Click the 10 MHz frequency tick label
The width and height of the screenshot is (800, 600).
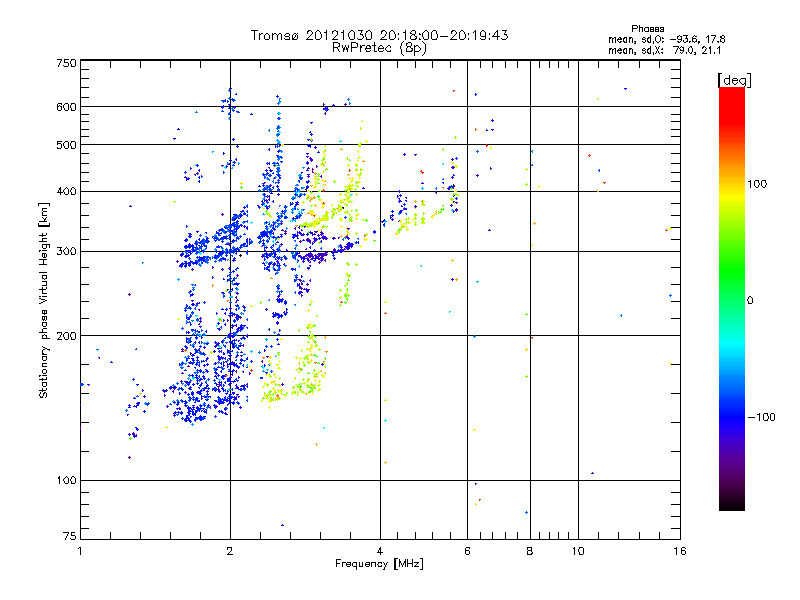(x=578, y=551)
